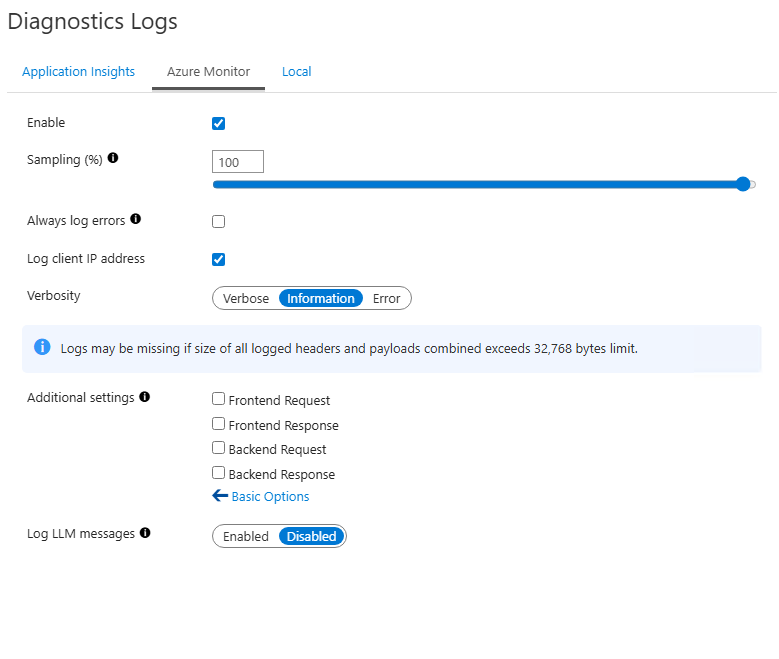This screenshot has height=659, width=779.
Task: Uncheck the Enable checkbox
Action: point(219,124)
